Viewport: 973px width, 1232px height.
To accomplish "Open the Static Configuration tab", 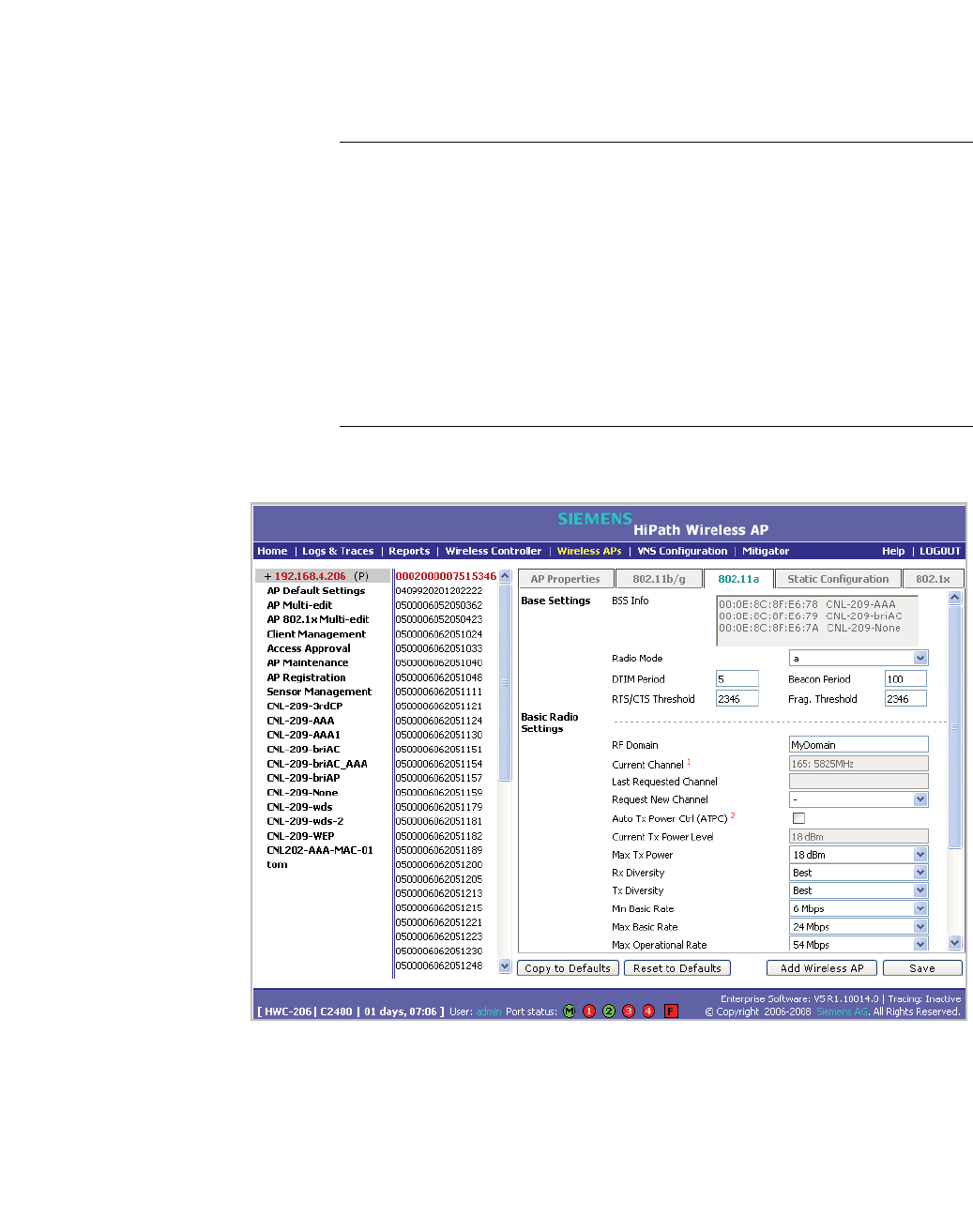I will click(838, 579).
